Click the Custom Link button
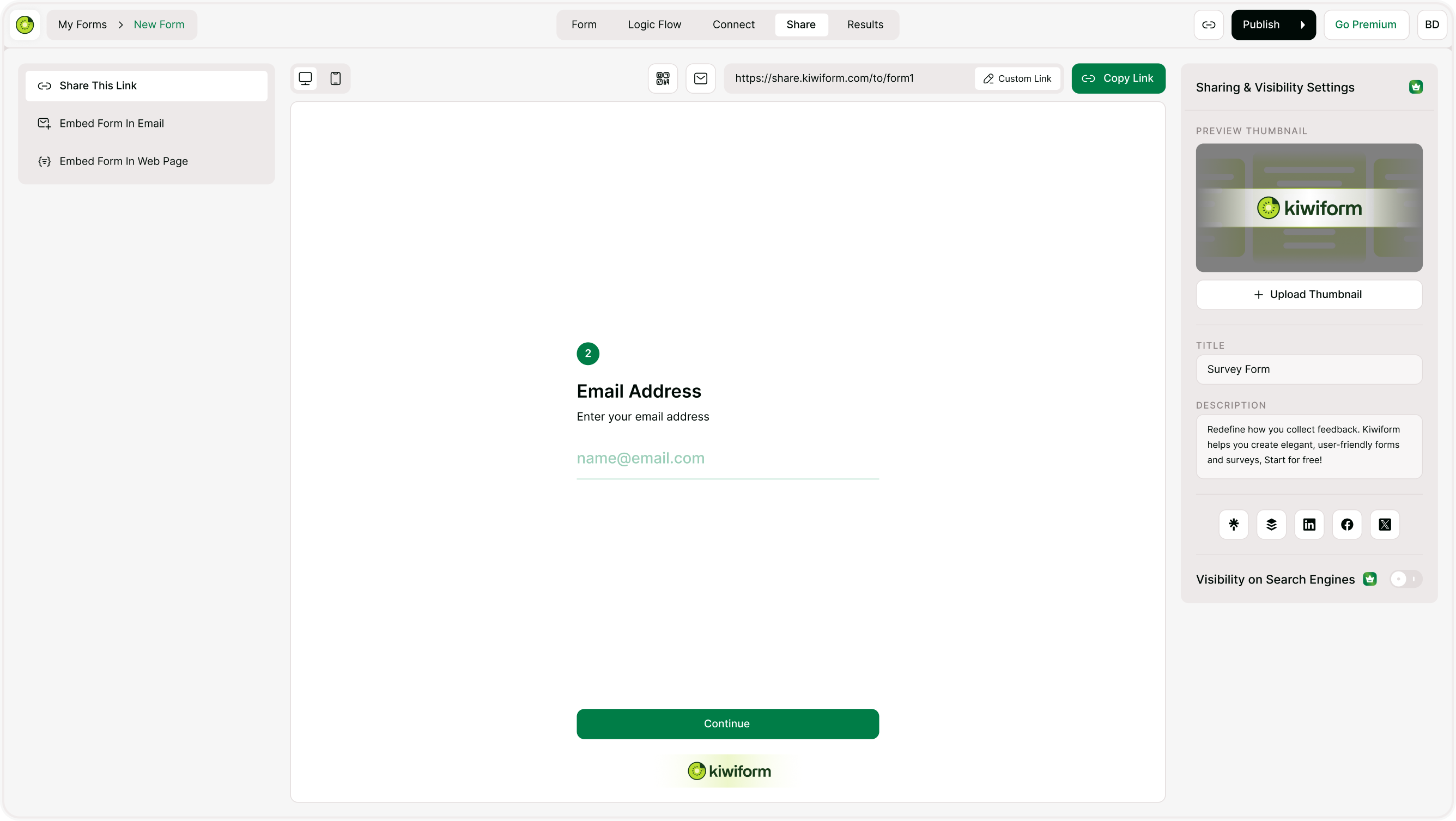The image size is (1456, 821). 1017,78
